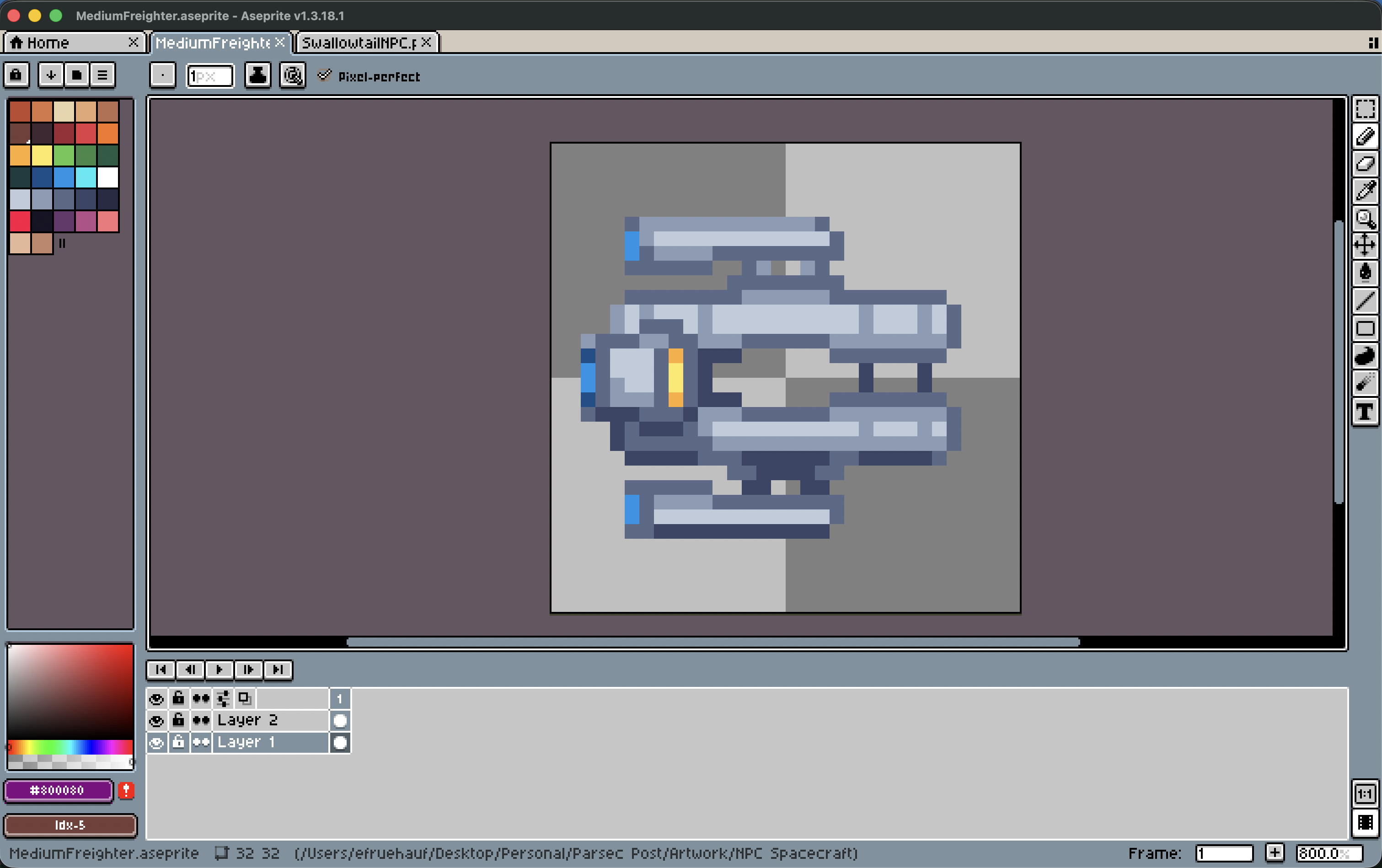Pick the cyan palette swatch

pos(86,177)
